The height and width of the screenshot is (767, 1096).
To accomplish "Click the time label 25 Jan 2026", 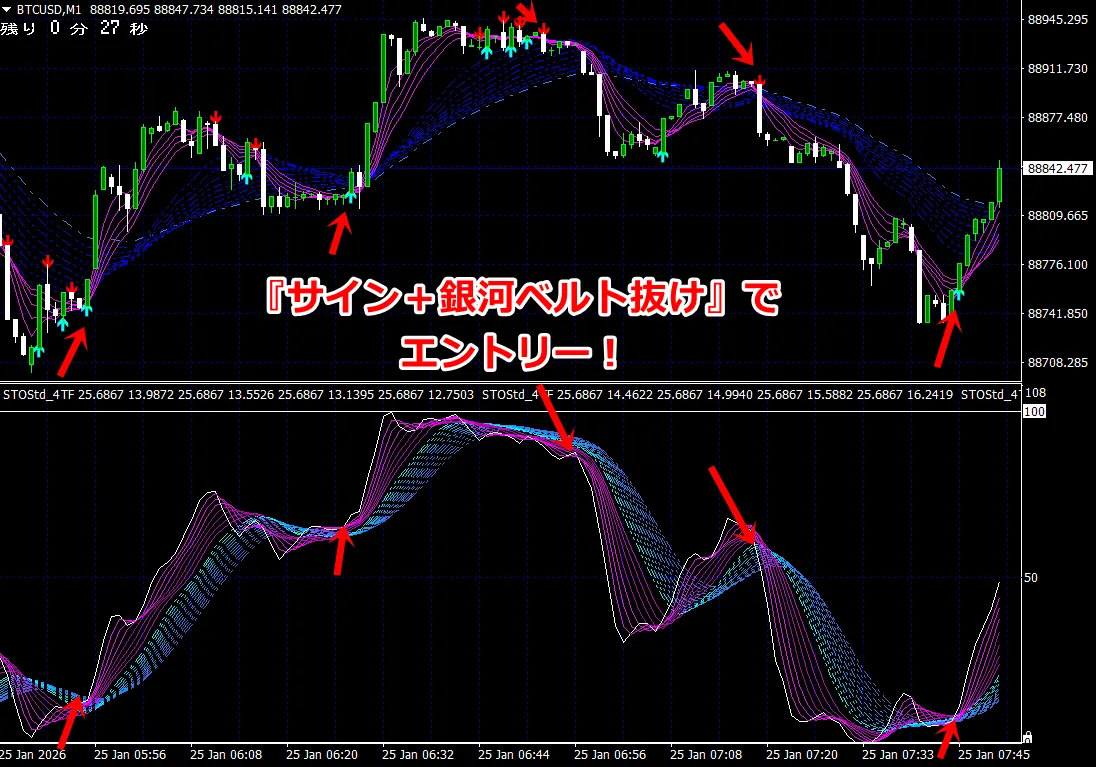I will pos(33,754).
